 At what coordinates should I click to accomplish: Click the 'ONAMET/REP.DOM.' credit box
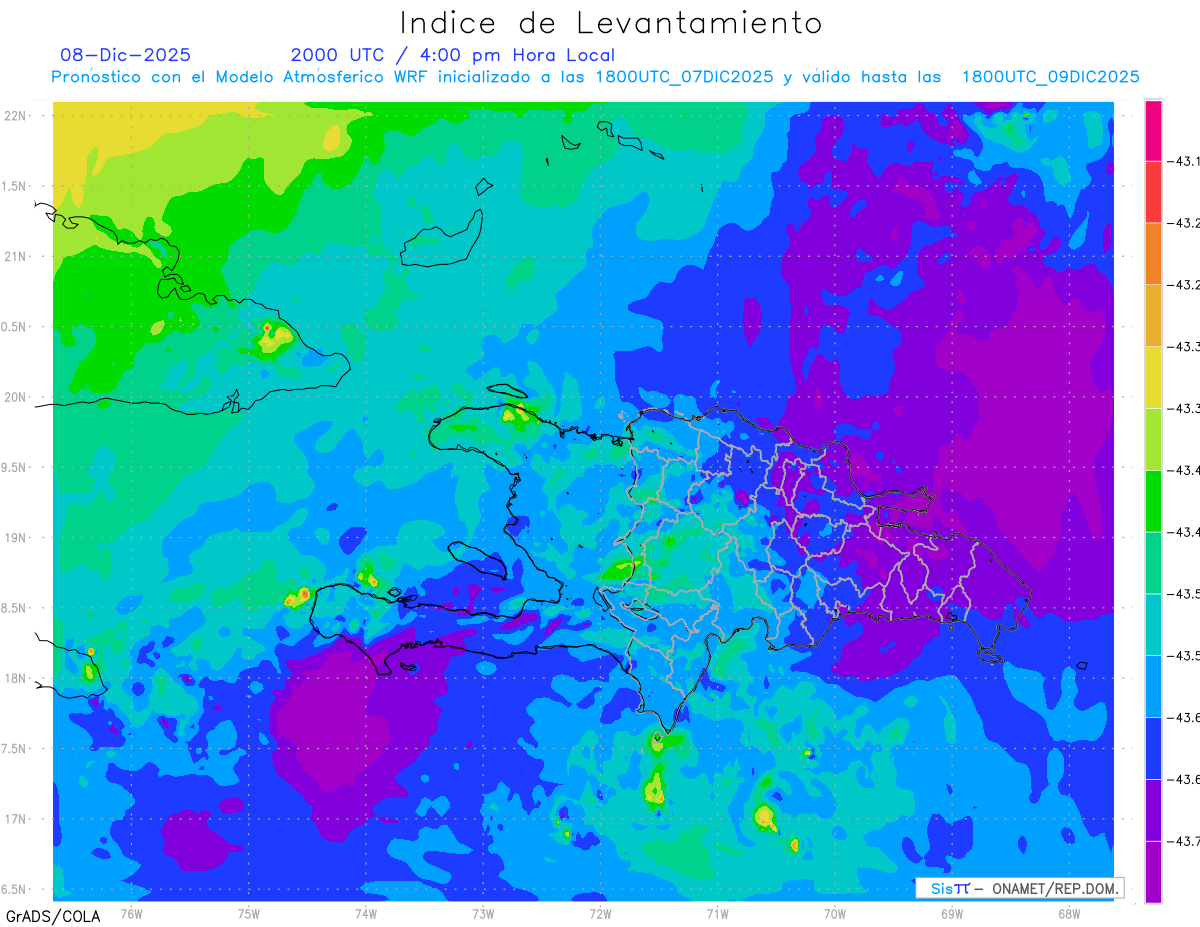[1019, 888]
